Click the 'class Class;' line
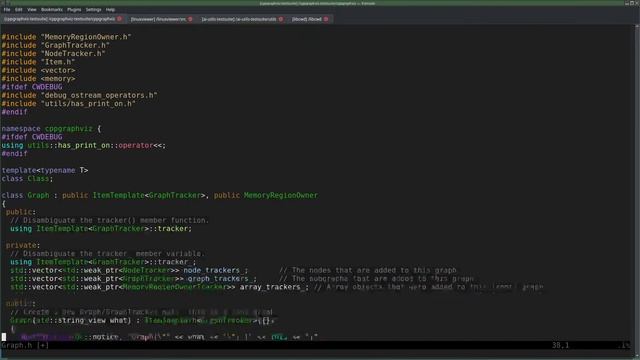 (x=27, y=179)
